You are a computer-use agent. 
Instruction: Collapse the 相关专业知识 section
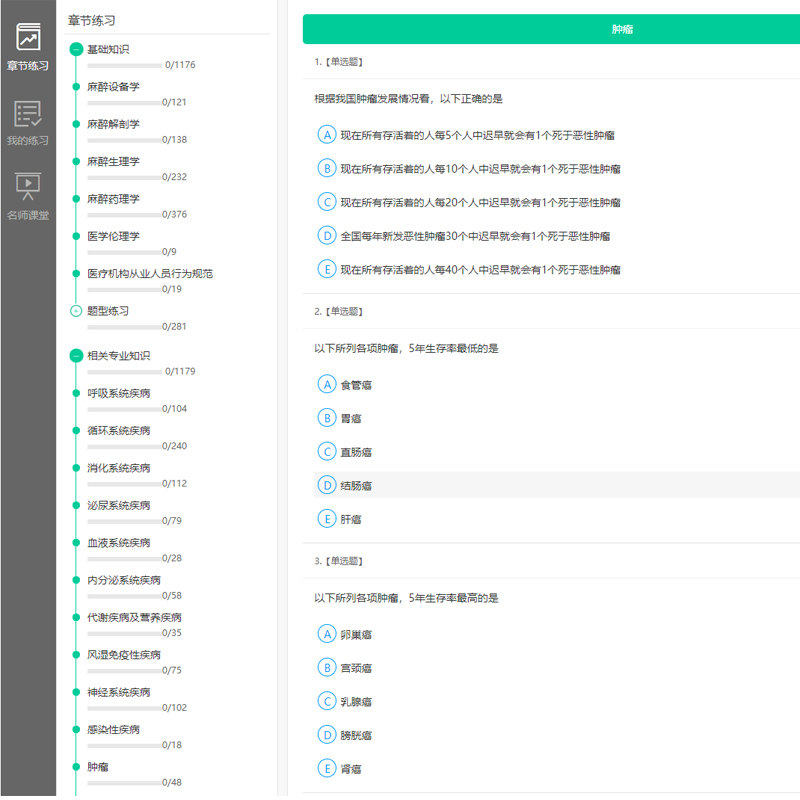click(76, 356)
